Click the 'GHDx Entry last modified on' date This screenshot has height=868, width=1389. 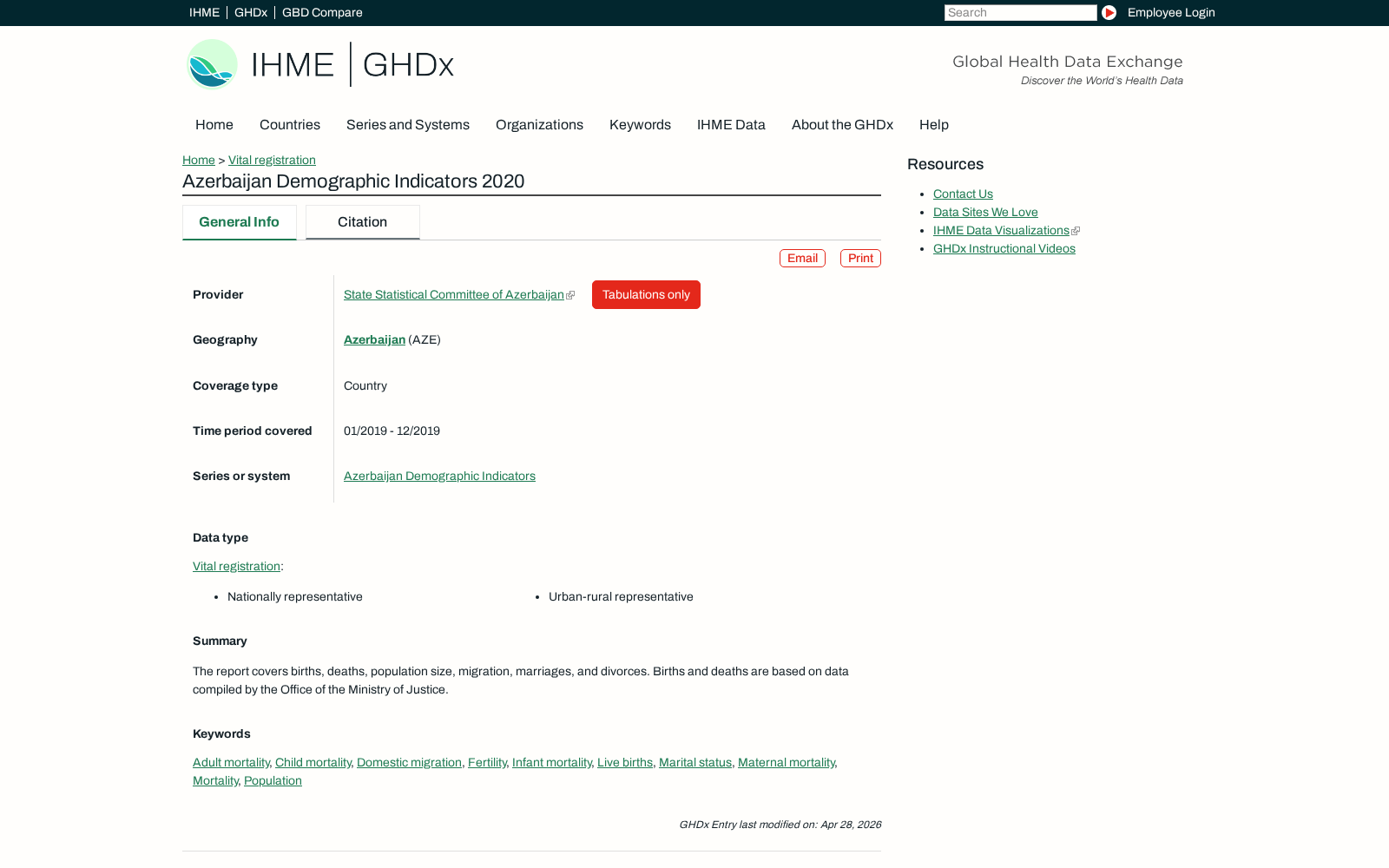[x=780, y=825]
